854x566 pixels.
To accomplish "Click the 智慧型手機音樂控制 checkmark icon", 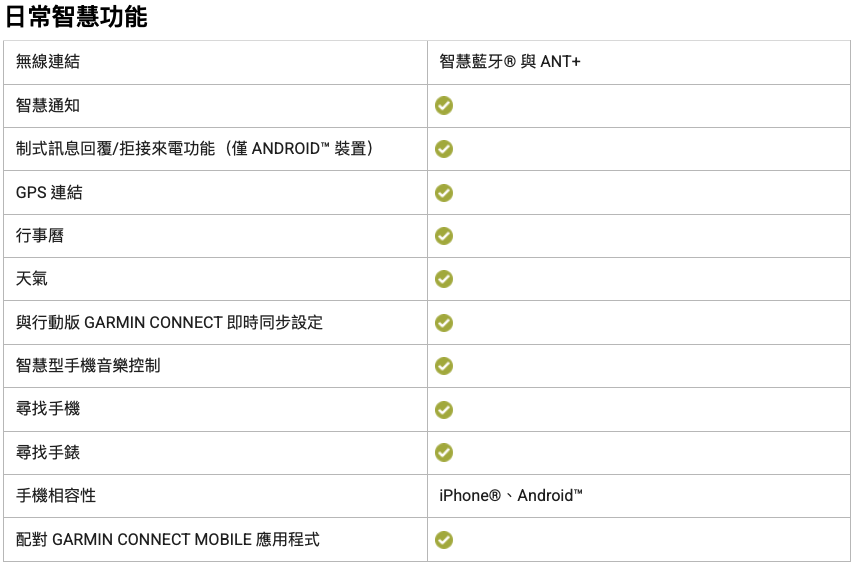I will (444, 366).
